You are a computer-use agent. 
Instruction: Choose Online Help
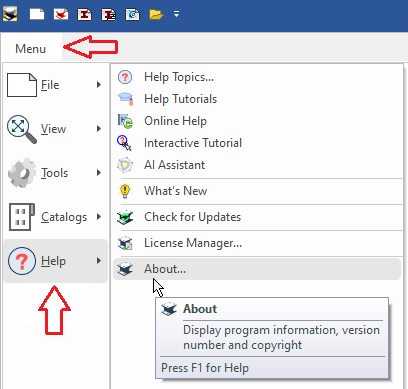pos(257,121)
